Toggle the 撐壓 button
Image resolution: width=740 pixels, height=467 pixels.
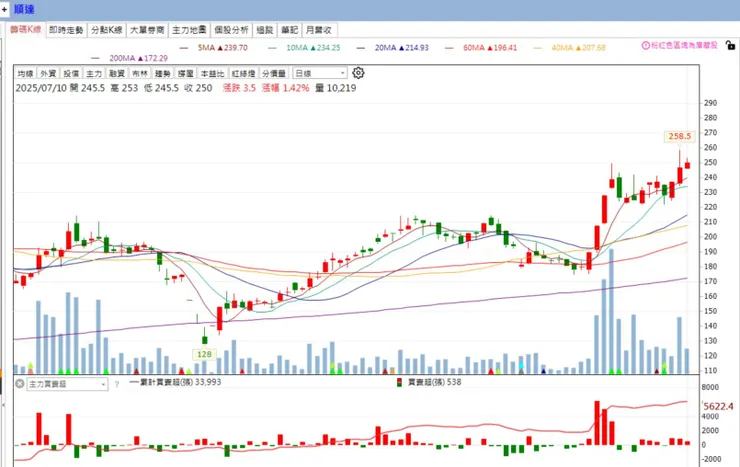coord(185,73)
